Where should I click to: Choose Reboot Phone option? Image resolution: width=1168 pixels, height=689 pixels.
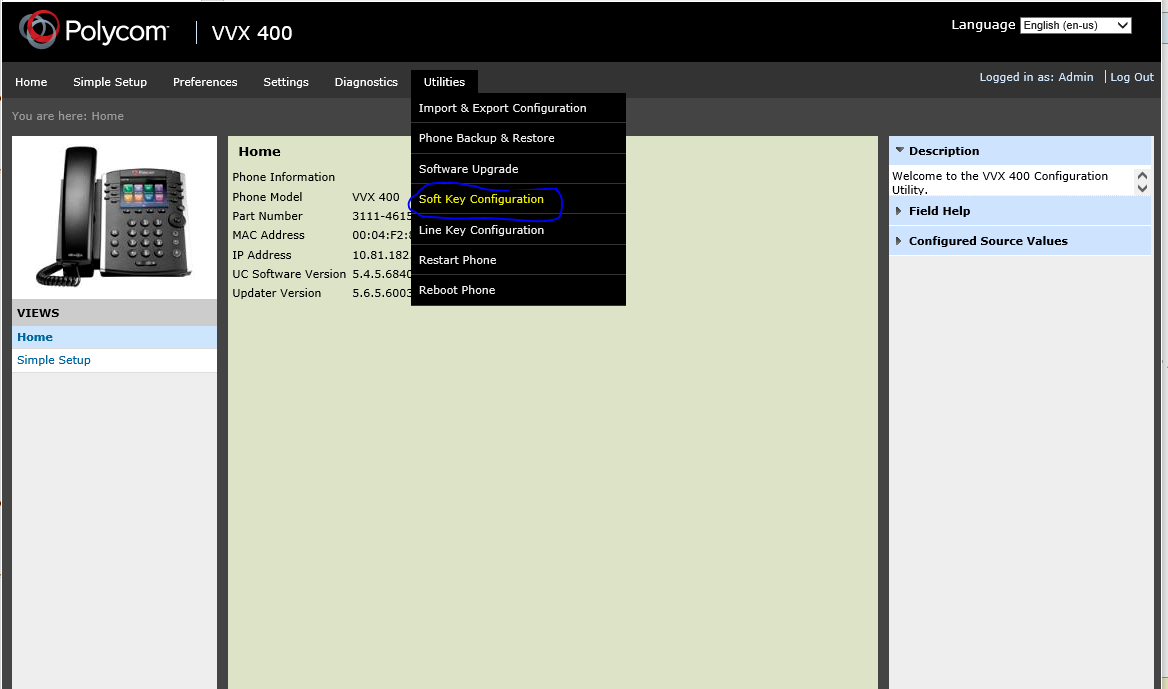456,290
